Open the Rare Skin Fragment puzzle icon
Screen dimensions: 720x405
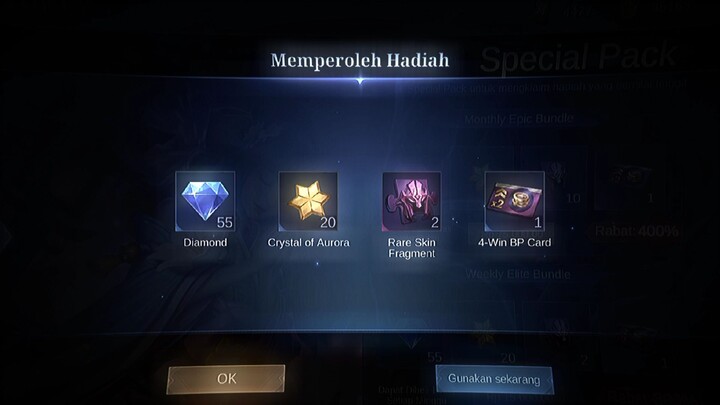coord(411,201)
